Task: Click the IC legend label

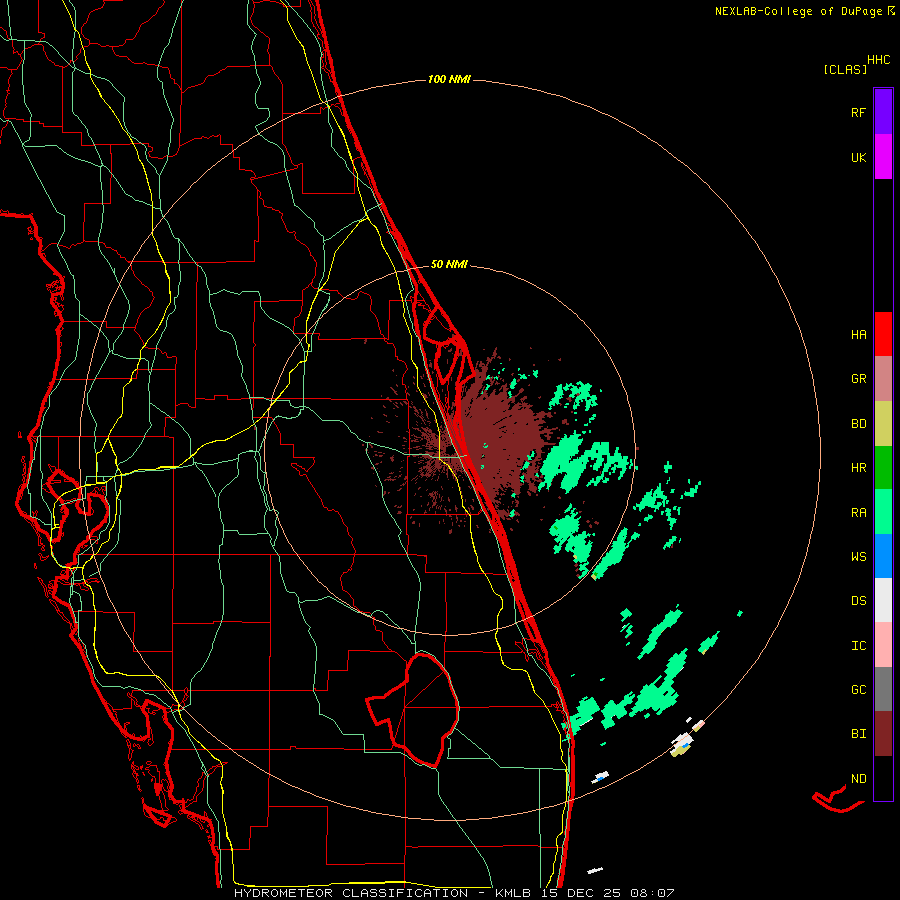Action: (858, 645)
